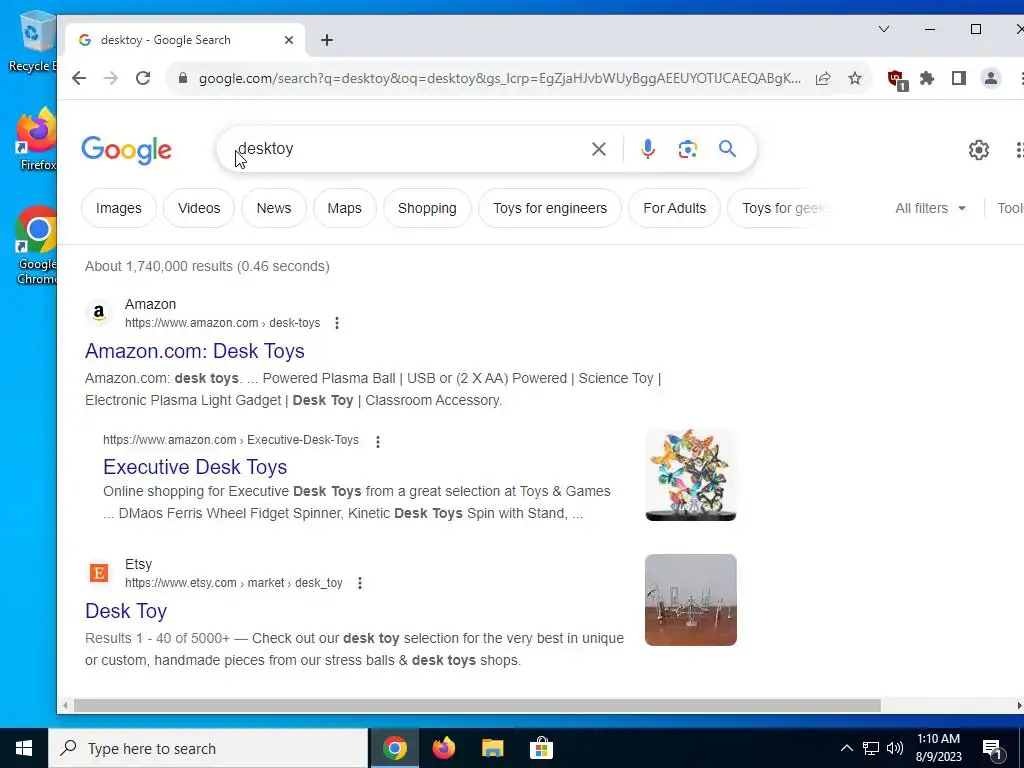Image resolution: width=1024 pixels, height=768 pixels.
Task: Share this page icon in address bar
Action: [x=823, y=78]
